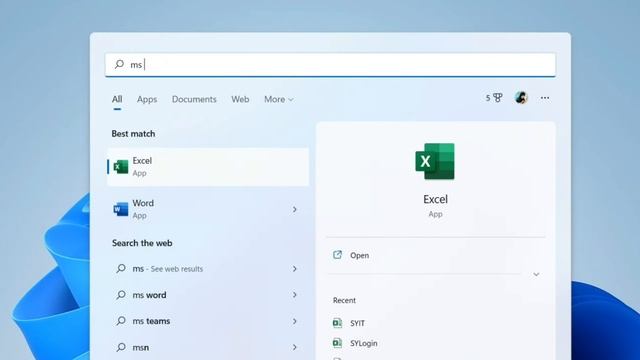This screenshot has width=640, height=360.
Task: Expand chevron for 'ms word' suggestion
Action: 295,295
